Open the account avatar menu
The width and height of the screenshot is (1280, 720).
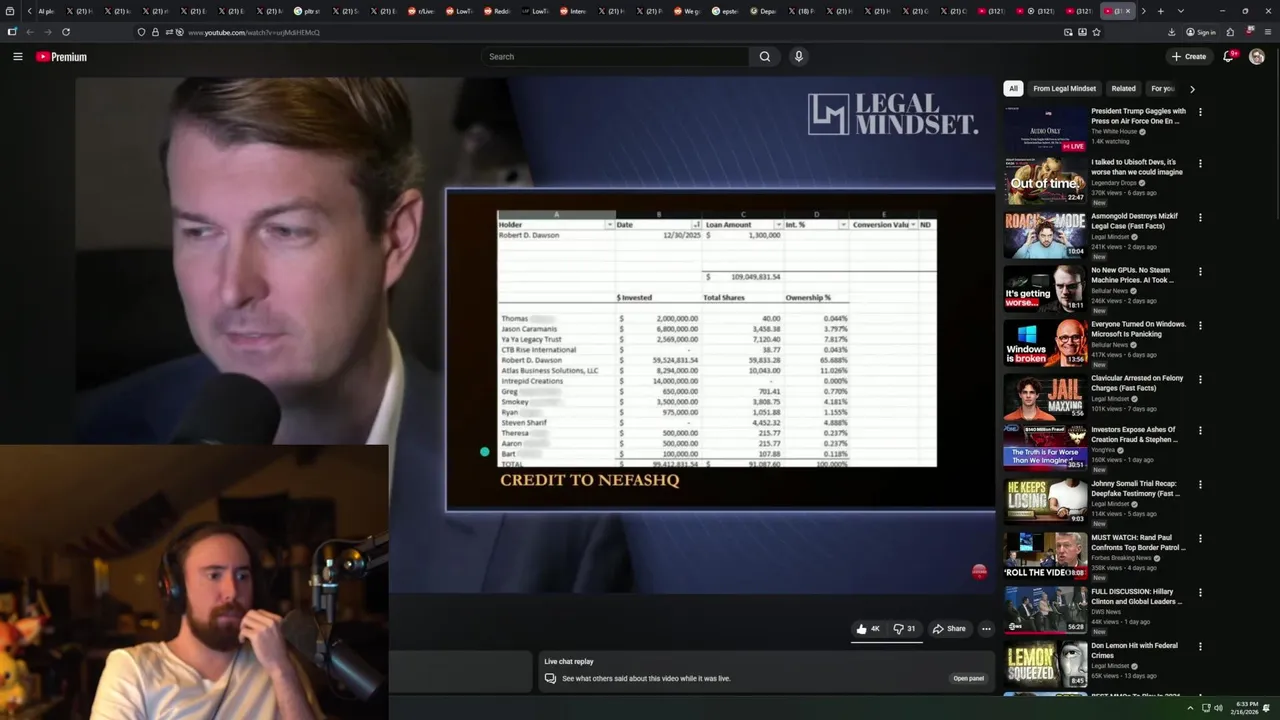(1257, 57)
